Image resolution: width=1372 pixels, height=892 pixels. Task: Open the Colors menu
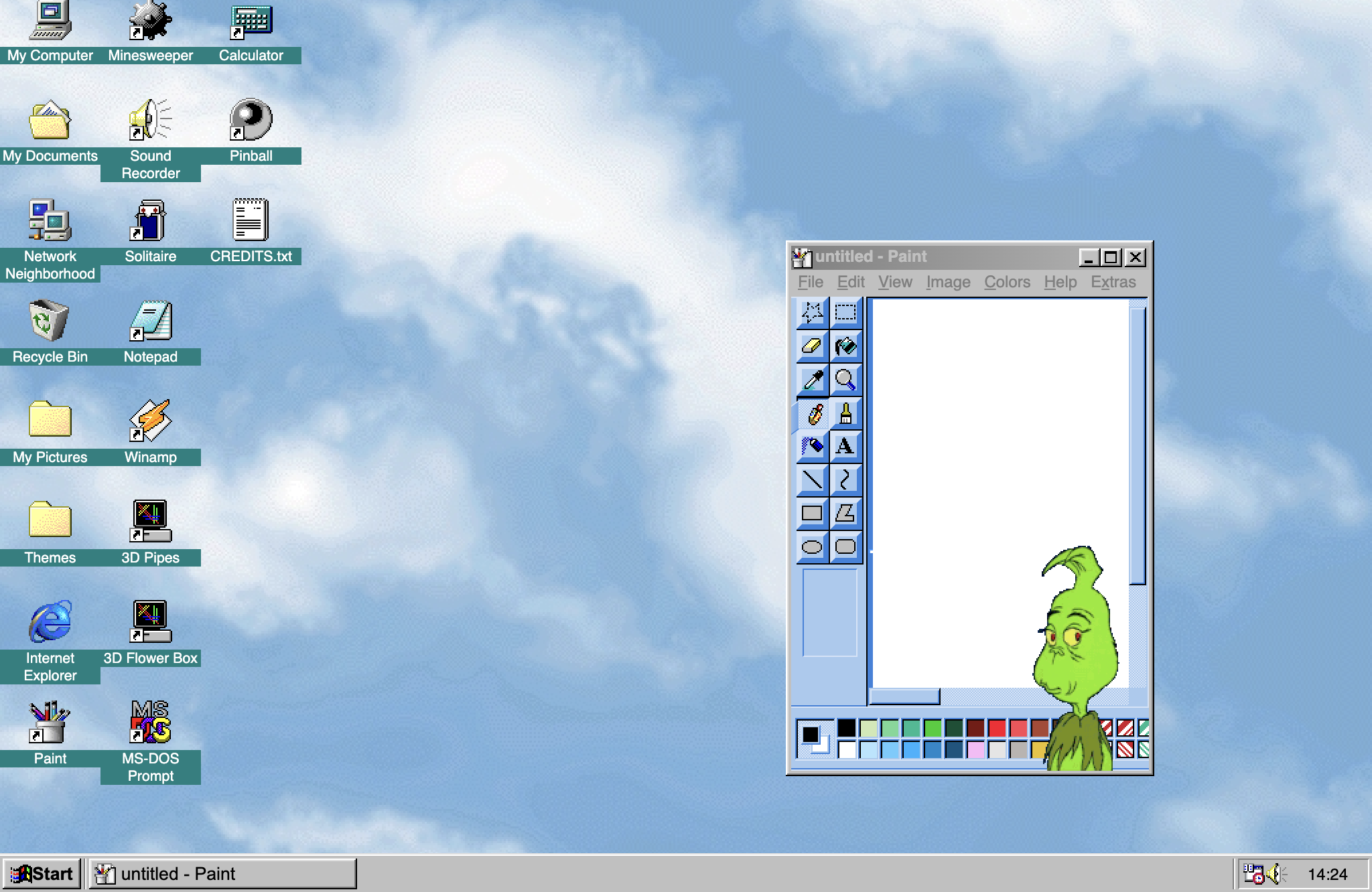click(x=1007, y=282)
